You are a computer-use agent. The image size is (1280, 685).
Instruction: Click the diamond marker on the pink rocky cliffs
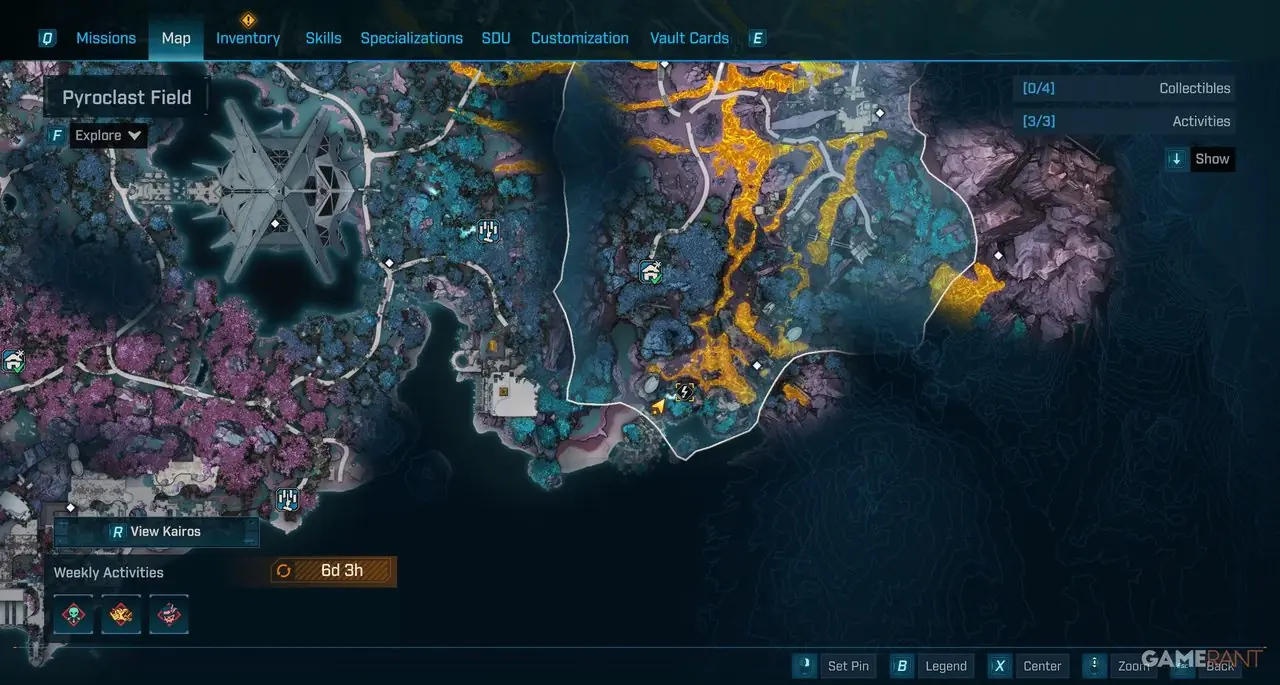pos(998,256)
